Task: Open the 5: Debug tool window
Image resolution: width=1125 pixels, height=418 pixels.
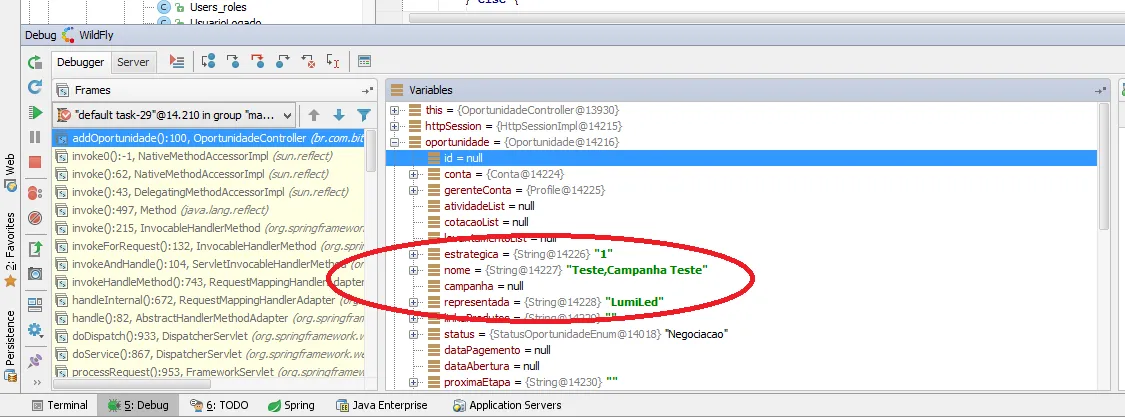Action: point(138,406)
